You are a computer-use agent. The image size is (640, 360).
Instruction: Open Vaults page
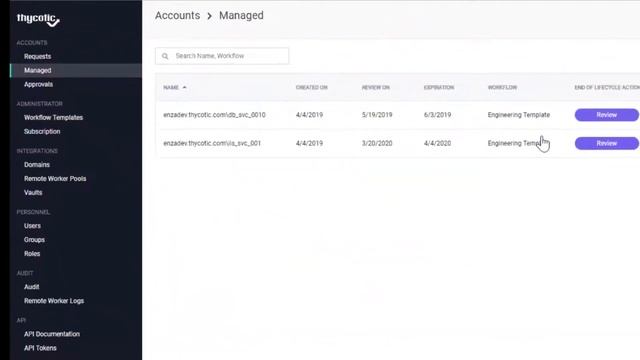click(33, 192)
